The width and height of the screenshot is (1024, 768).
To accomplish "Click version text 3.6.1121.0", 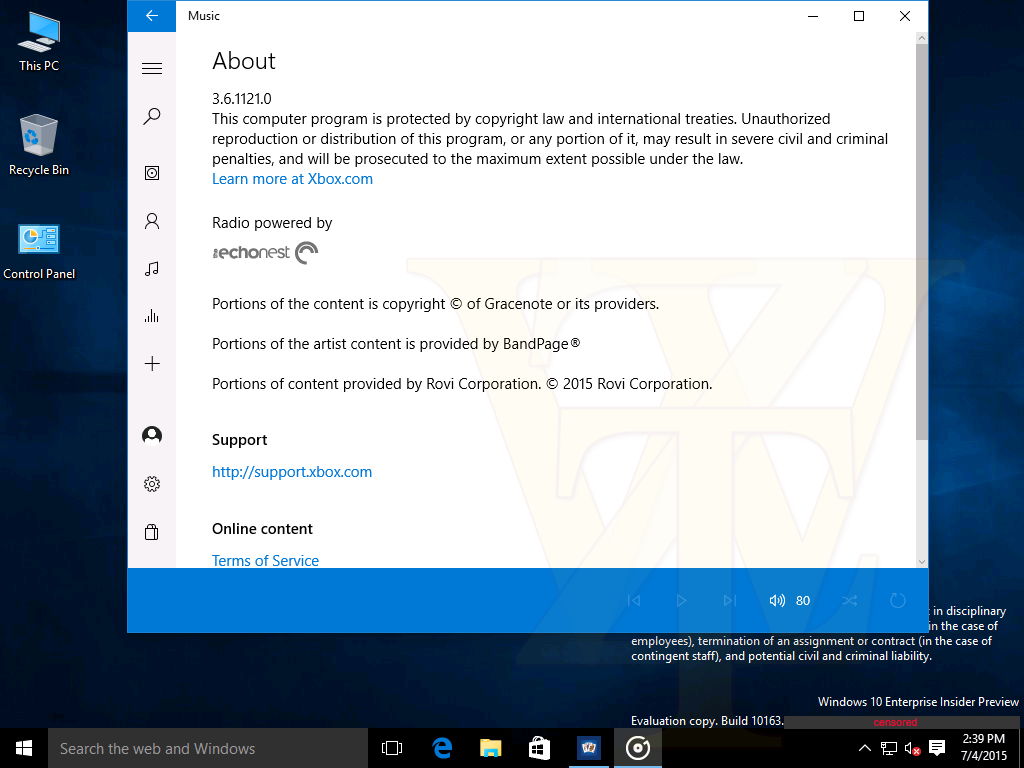I will point(242,99).
